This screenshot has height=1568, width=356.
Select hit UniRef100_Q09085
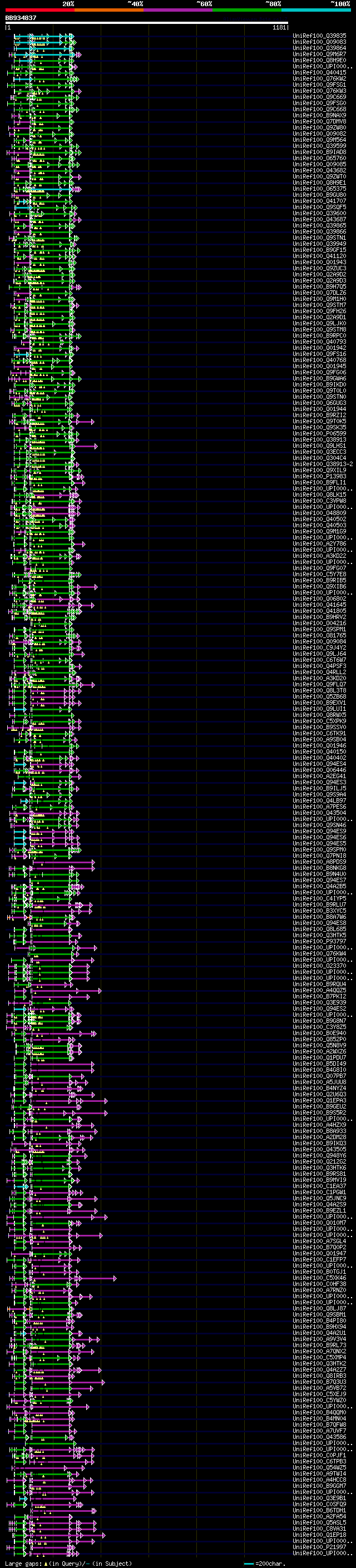(319, 164)
